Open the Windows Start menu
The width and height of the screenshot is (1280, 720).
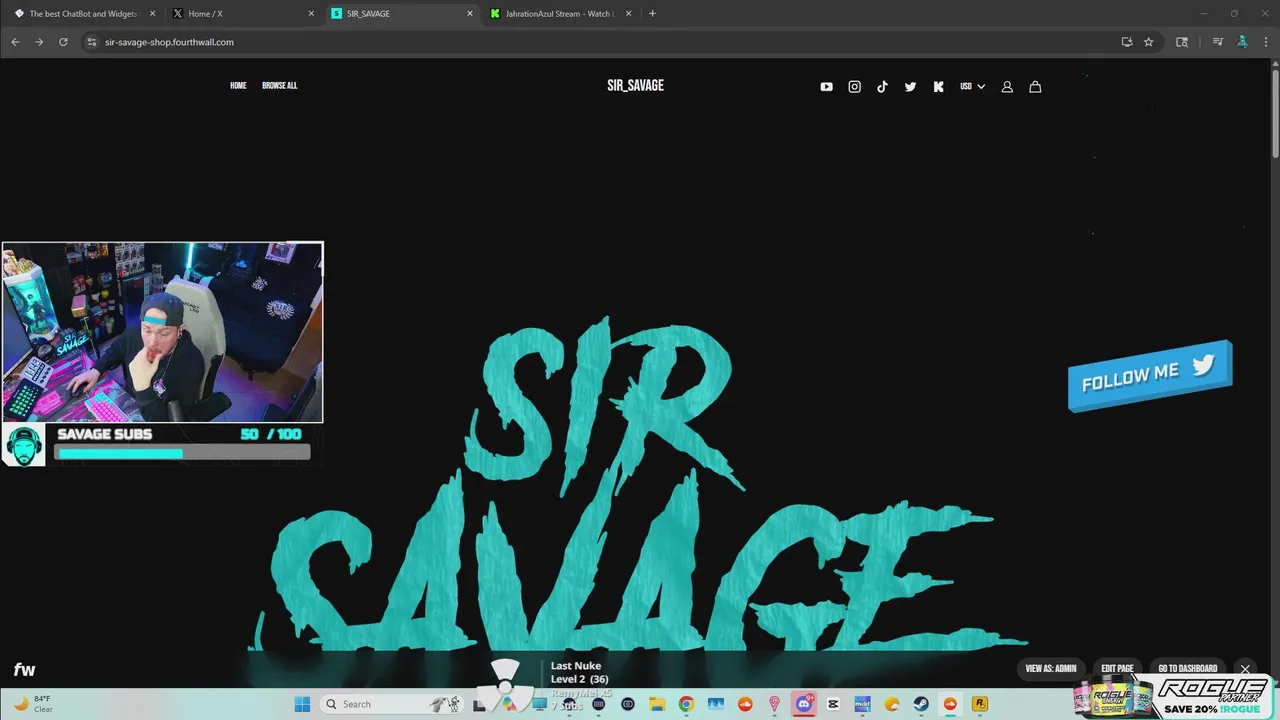(302, 704)
